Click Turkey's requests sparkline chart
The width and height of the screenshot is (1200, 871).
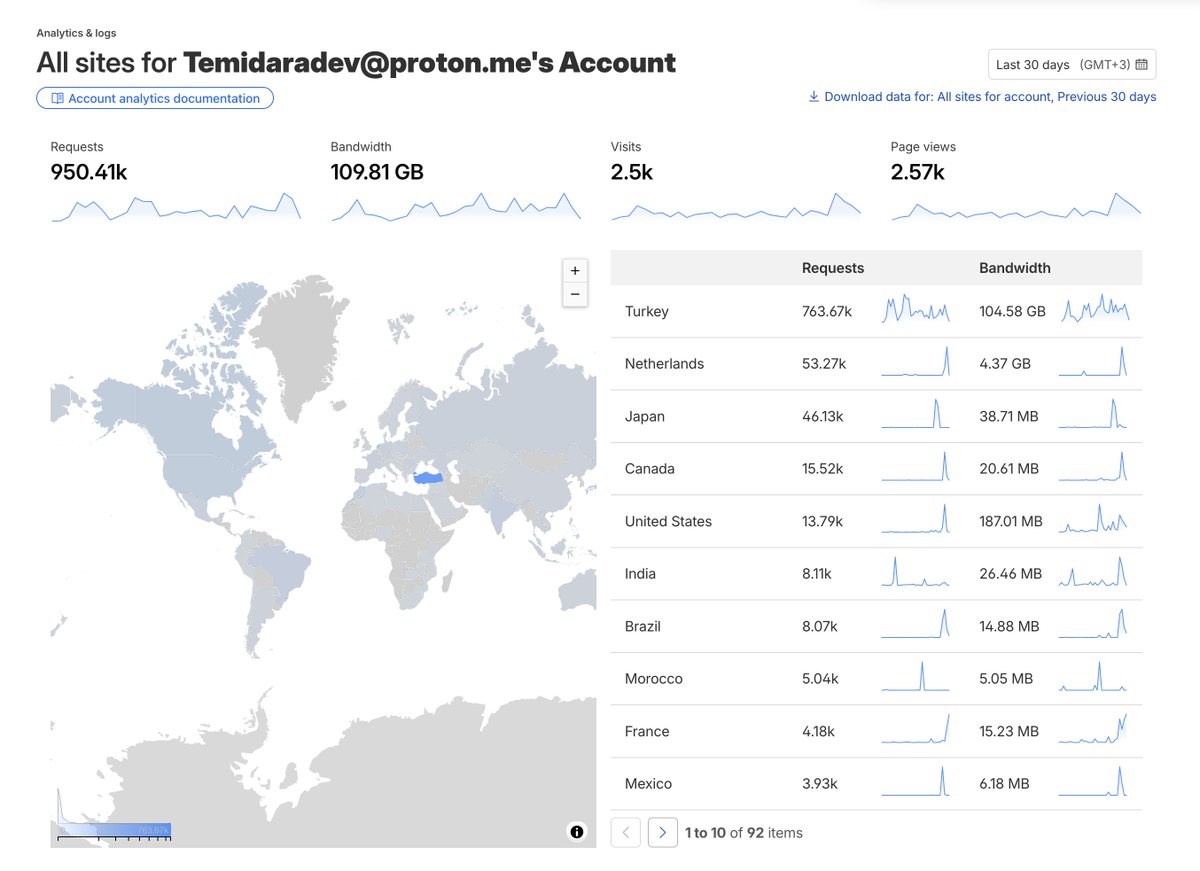pyautogui.click(x=915, y=310)
